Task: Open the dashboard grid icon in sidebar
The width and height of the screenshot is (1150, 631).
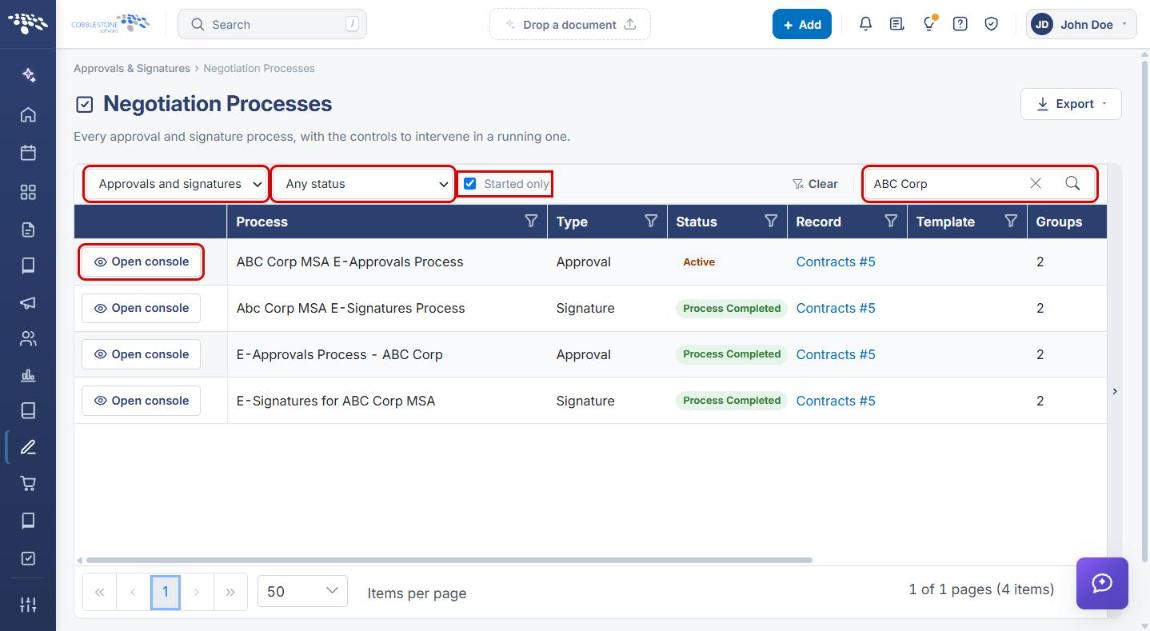Action: [x=28, y=192]
